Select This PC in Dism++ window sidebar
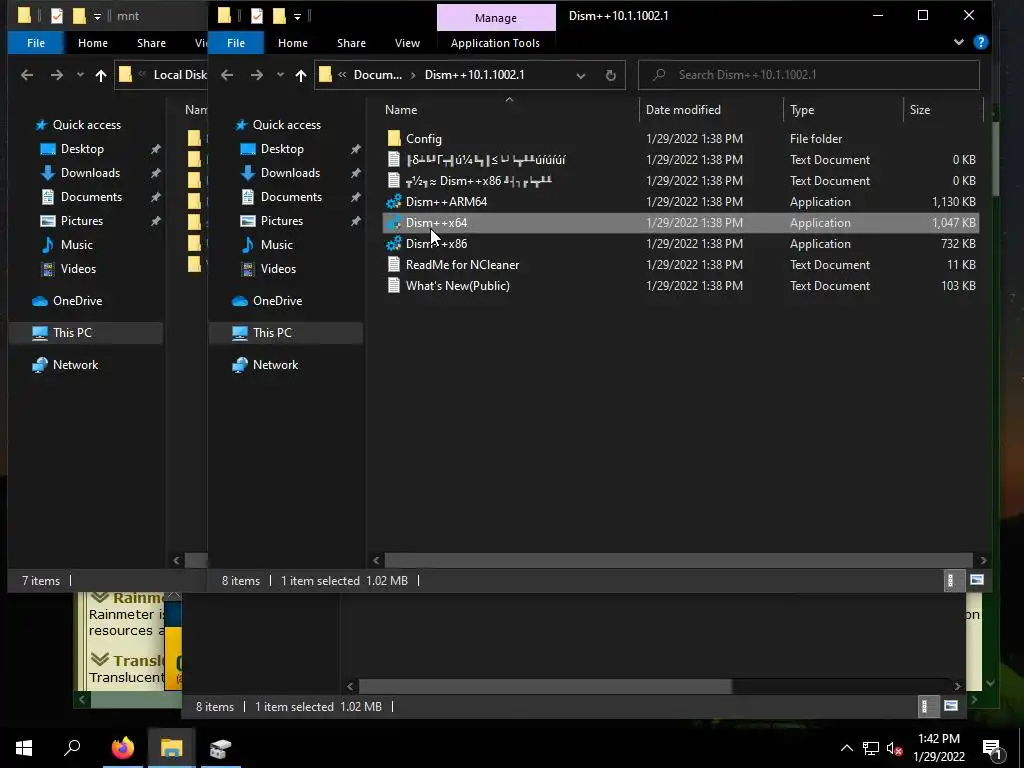The height and width of the screenshot is (768, 1024). click(x=286, y=332)
